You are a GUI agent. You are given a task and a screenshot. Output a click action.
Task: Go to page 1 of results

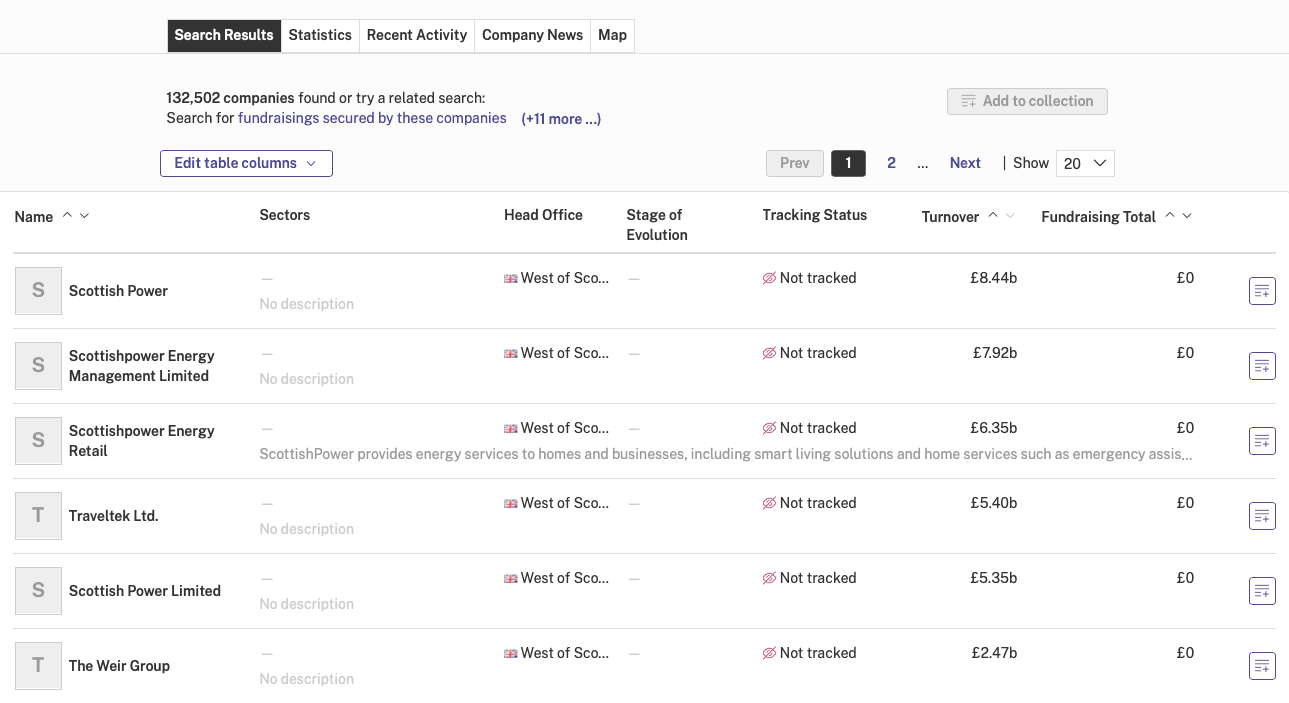[848, 163]
